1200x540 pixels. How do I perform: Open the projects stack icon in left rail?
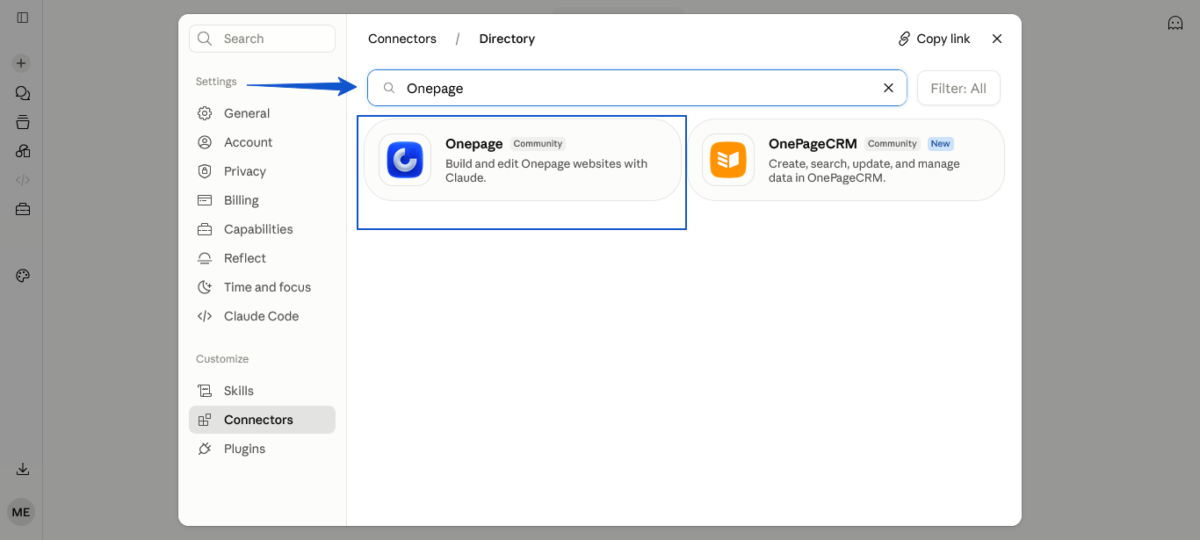point(22,122)
